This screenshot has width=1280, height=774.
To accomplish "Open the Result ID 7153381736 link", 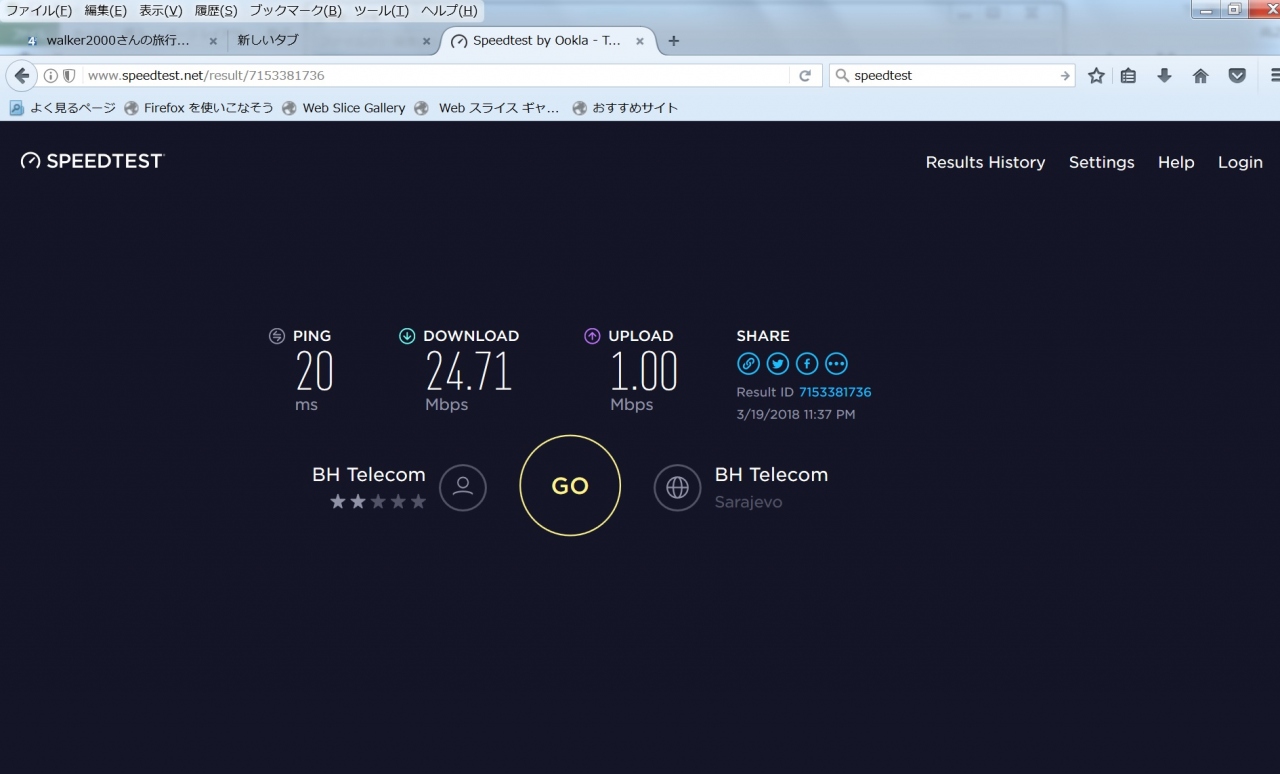I will (834, 392).
